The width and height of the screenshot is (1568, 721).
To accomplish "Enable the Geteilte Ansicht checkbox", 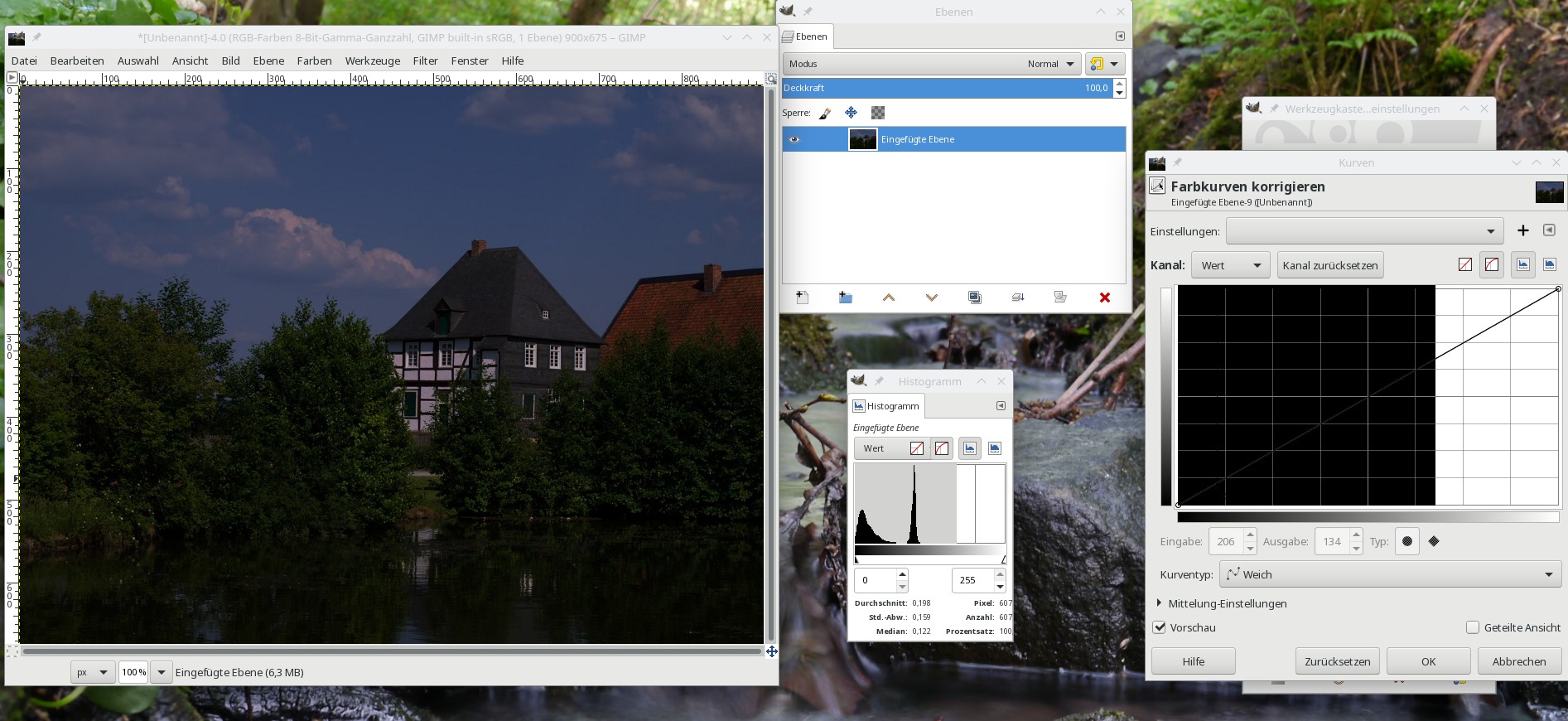I will pyautogui.click(x=1472, y=627).
